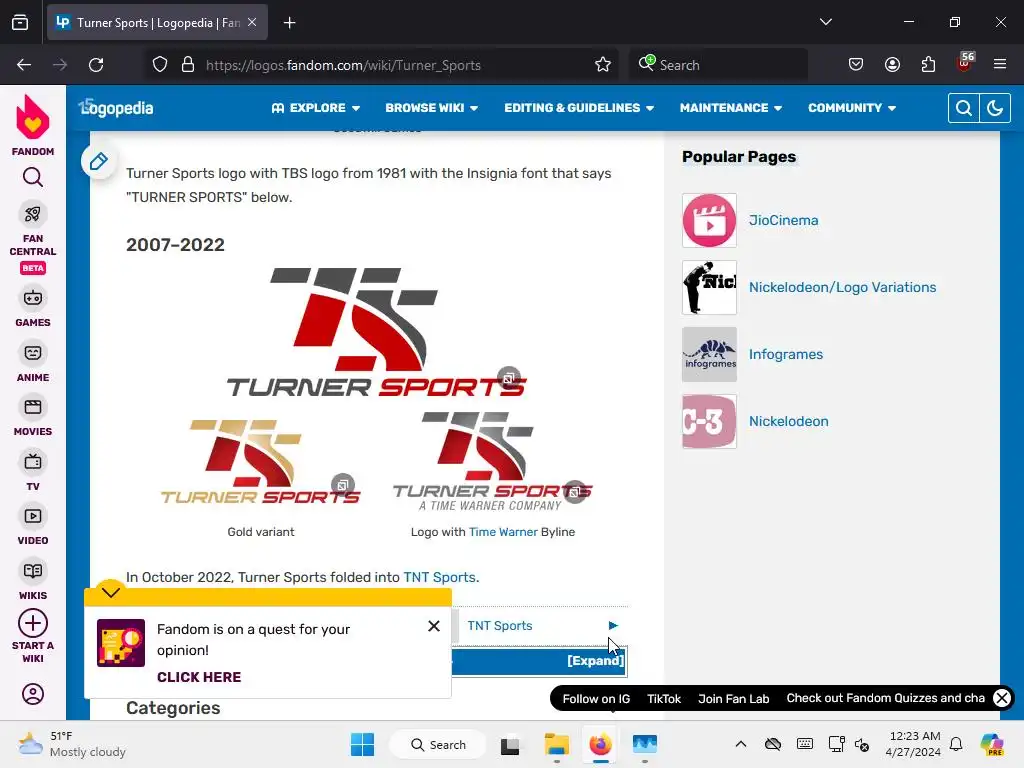Bookmark this page with the star icon

(603, 65)
